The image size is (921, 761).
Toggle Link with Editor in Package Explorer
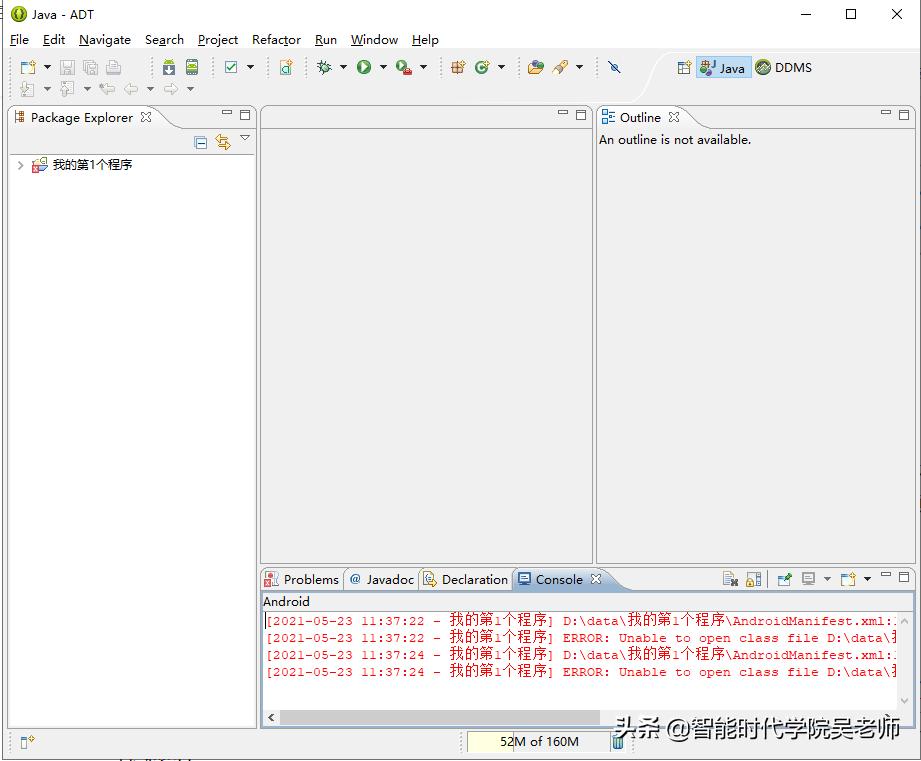222,142
